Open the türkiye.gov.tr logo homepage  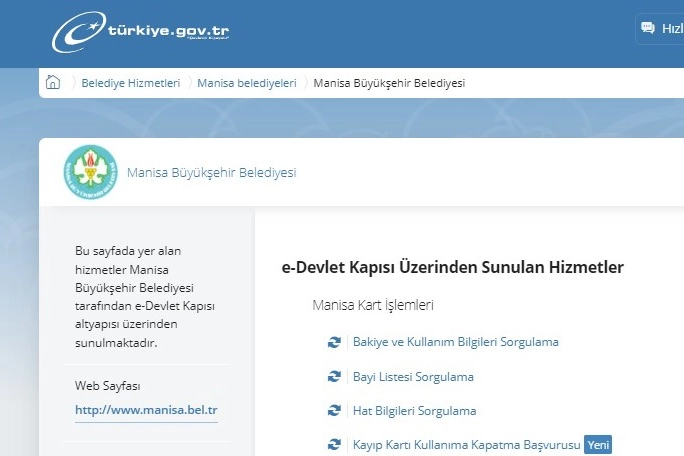point(140,31)
